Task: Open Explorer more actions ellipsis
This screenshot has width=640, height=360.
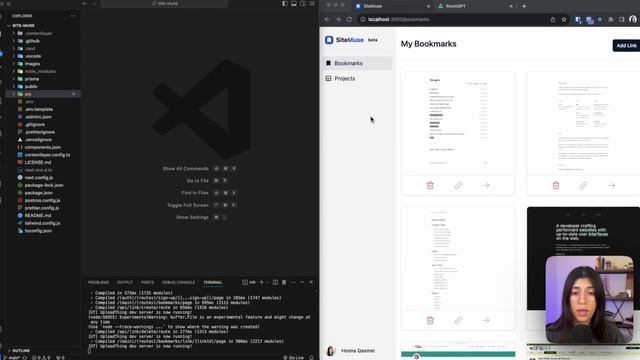Action: pos(73,16)
